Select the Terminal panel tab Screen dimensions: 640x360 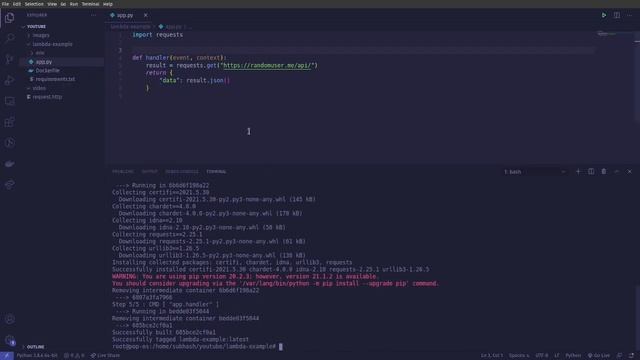click(x=216, y=172)
